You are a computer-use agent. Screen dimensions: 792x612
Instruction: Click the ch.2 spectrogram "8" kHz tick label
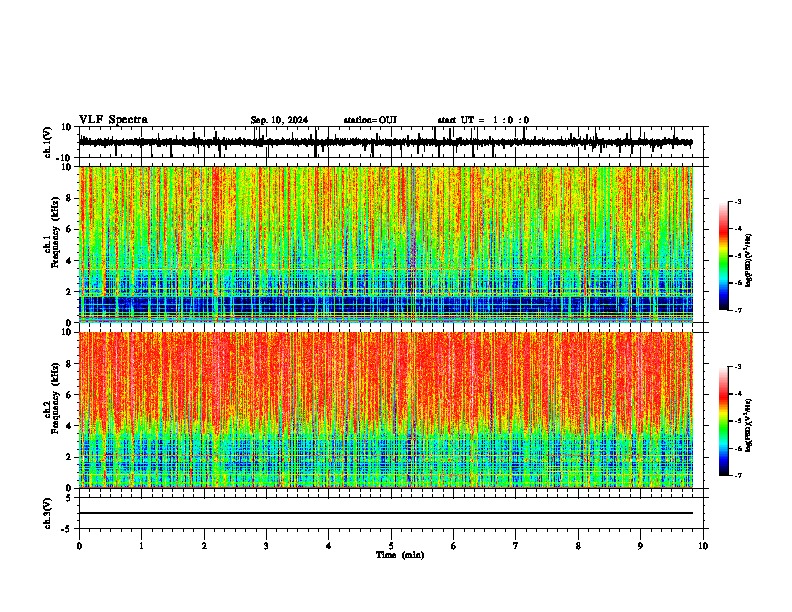70,364
